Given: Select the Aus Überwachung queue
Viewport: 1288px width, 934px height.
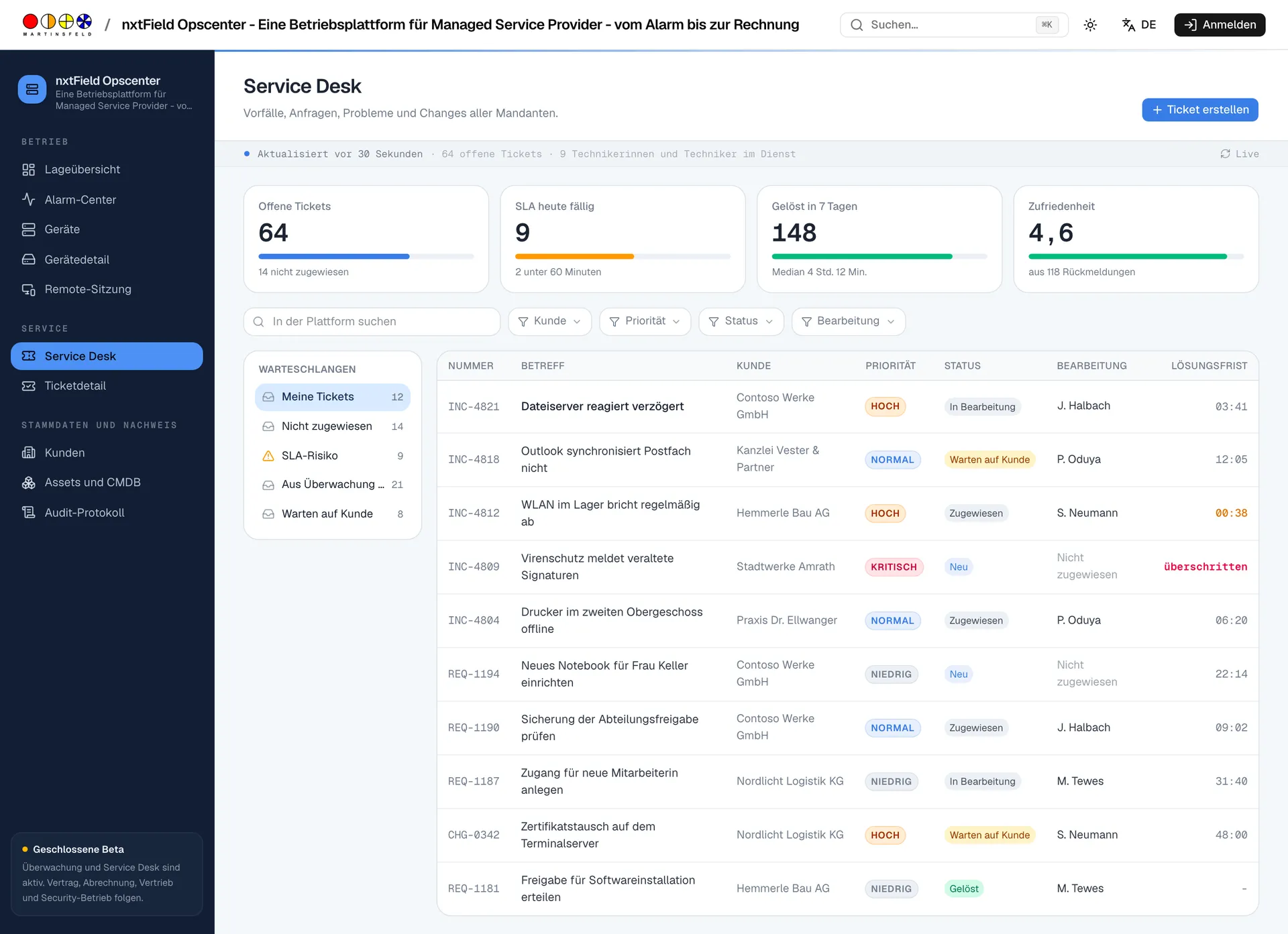Looking at the screenshot, I should point(333,485).
